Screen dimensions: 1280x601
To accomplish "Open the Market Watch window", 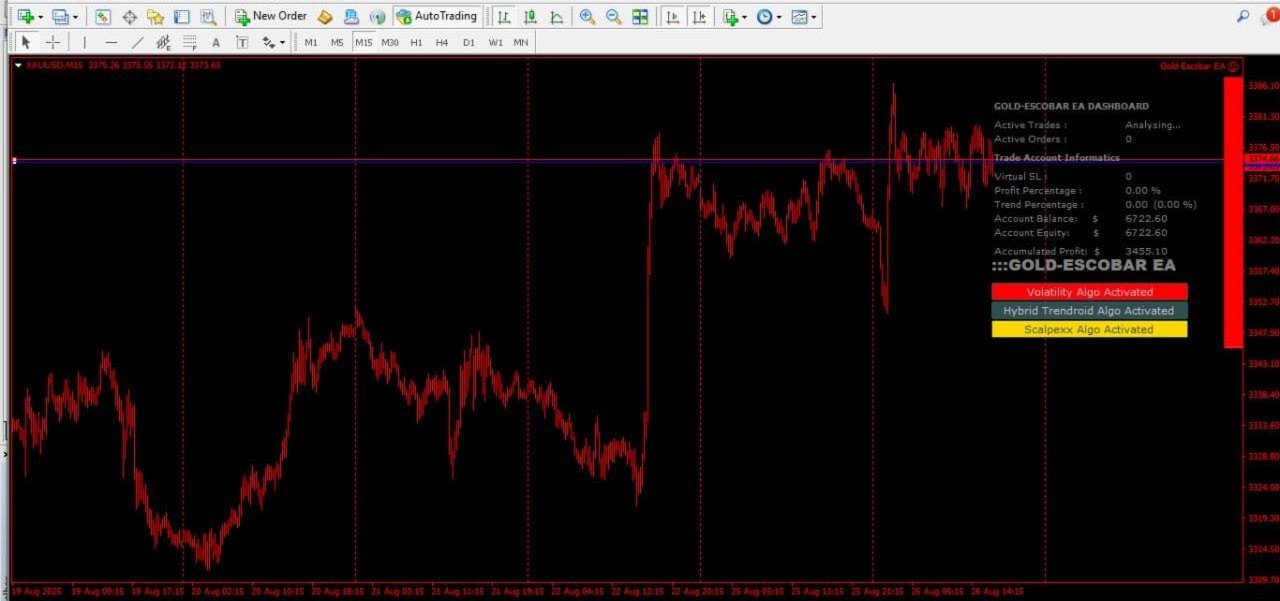I will click(103, 17).
